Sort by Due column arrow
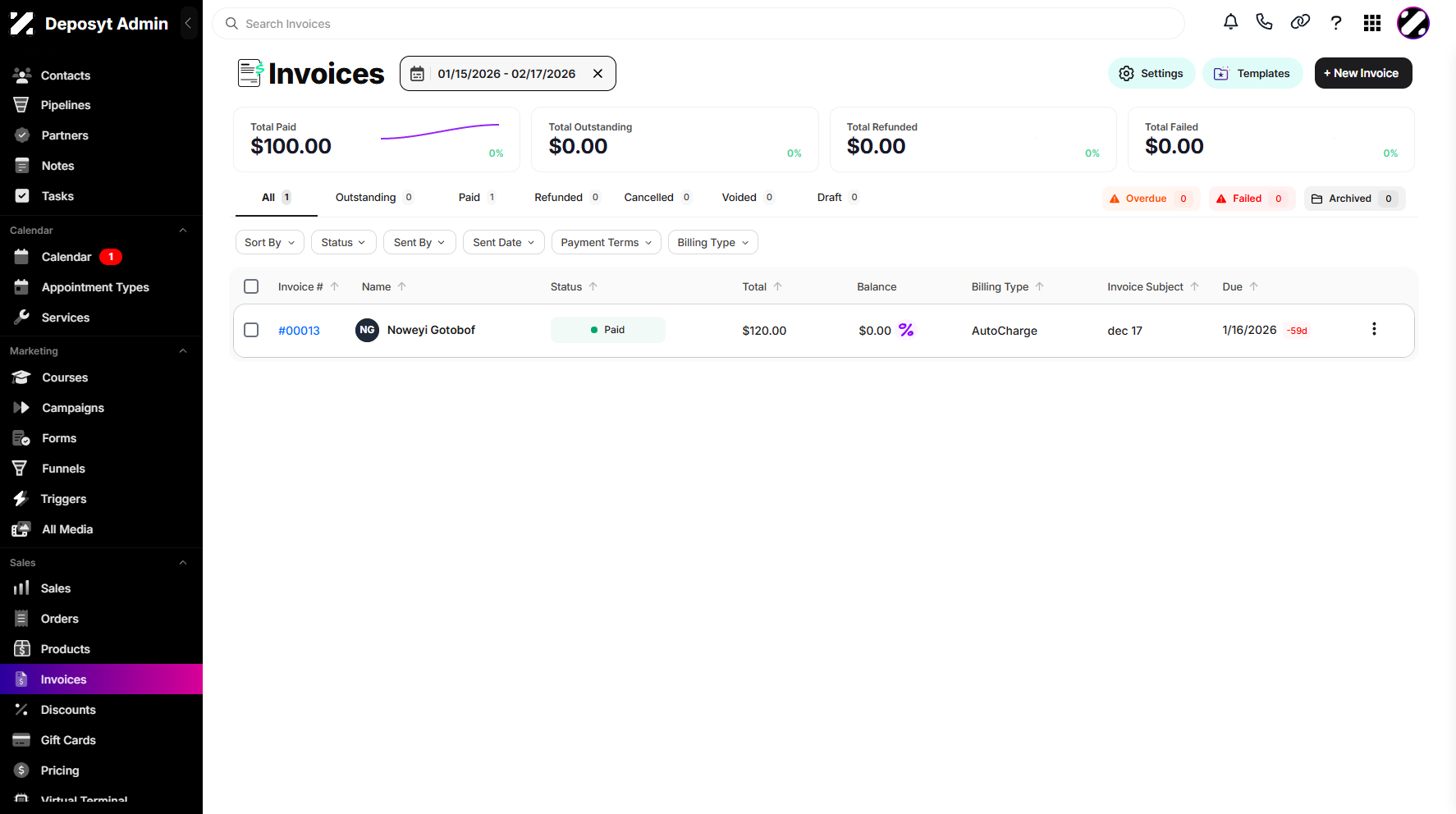The image size is (1456, 814). coord(1254,286)
